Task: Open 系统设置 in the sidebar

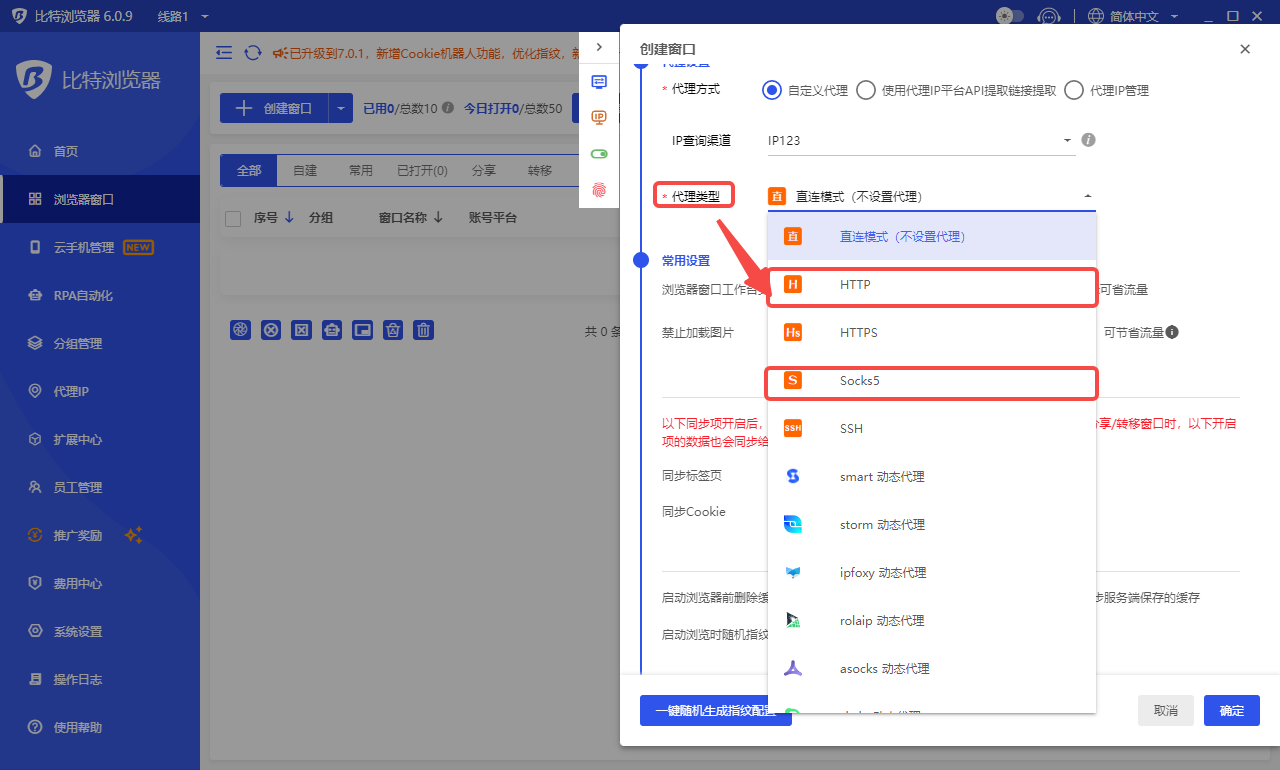Action: tap(100, 632)
